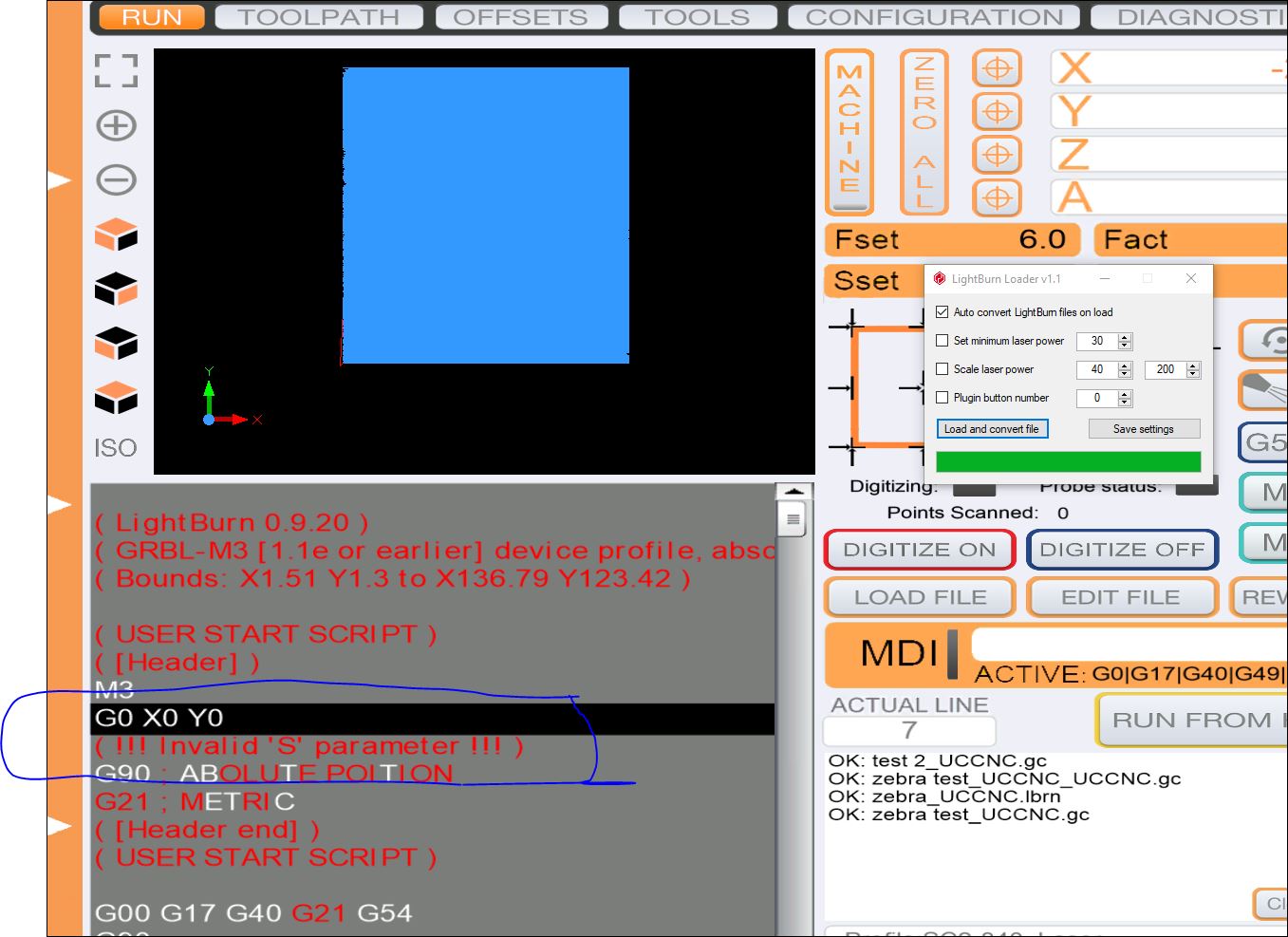
Task: Click the Fset feed value 6.0 field
Action: [x=952, y=239]
